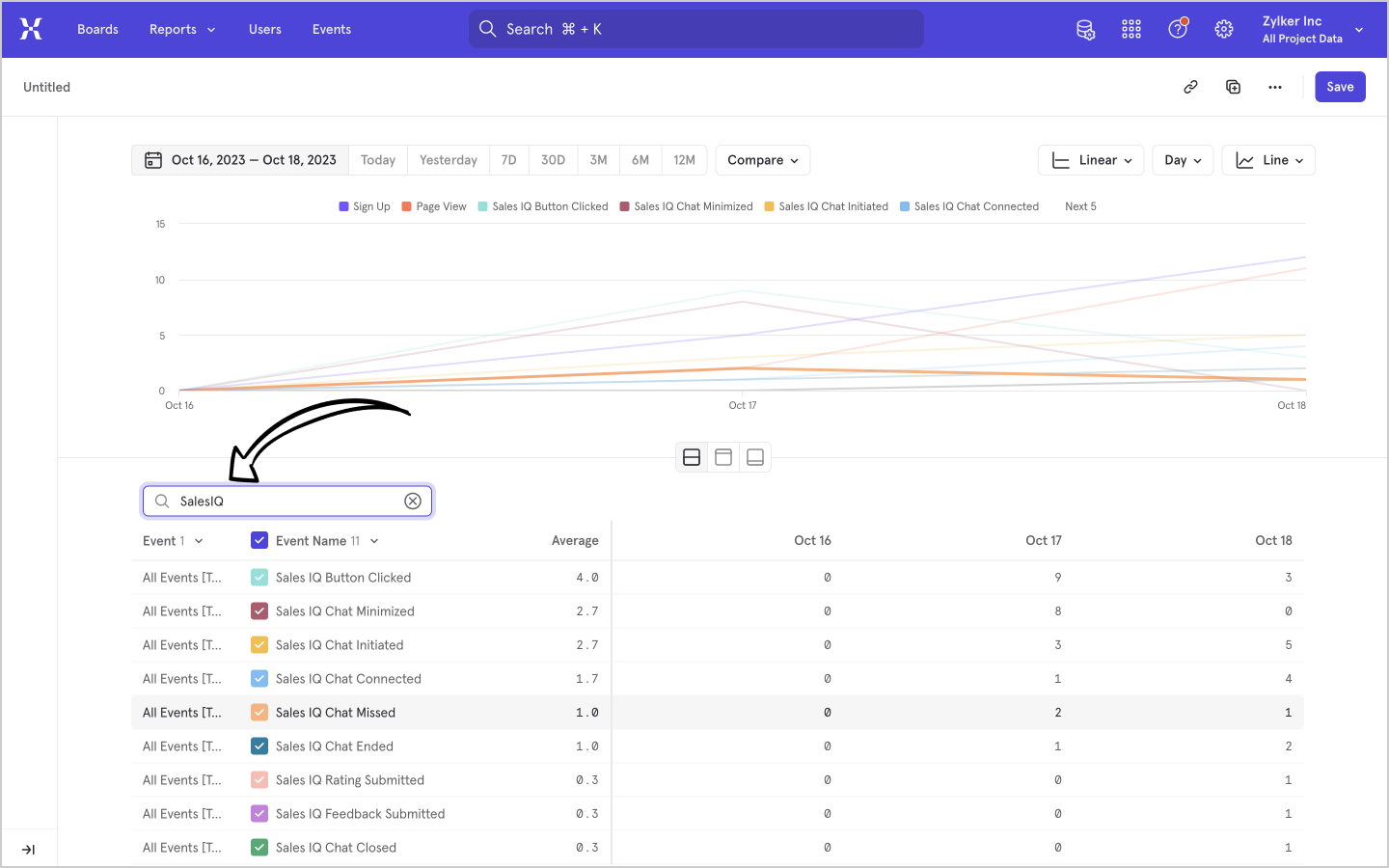The height and width of the screenshot is (868, 1389).
Task: Select the split view layout icon
Action: [x=692, y=457]
